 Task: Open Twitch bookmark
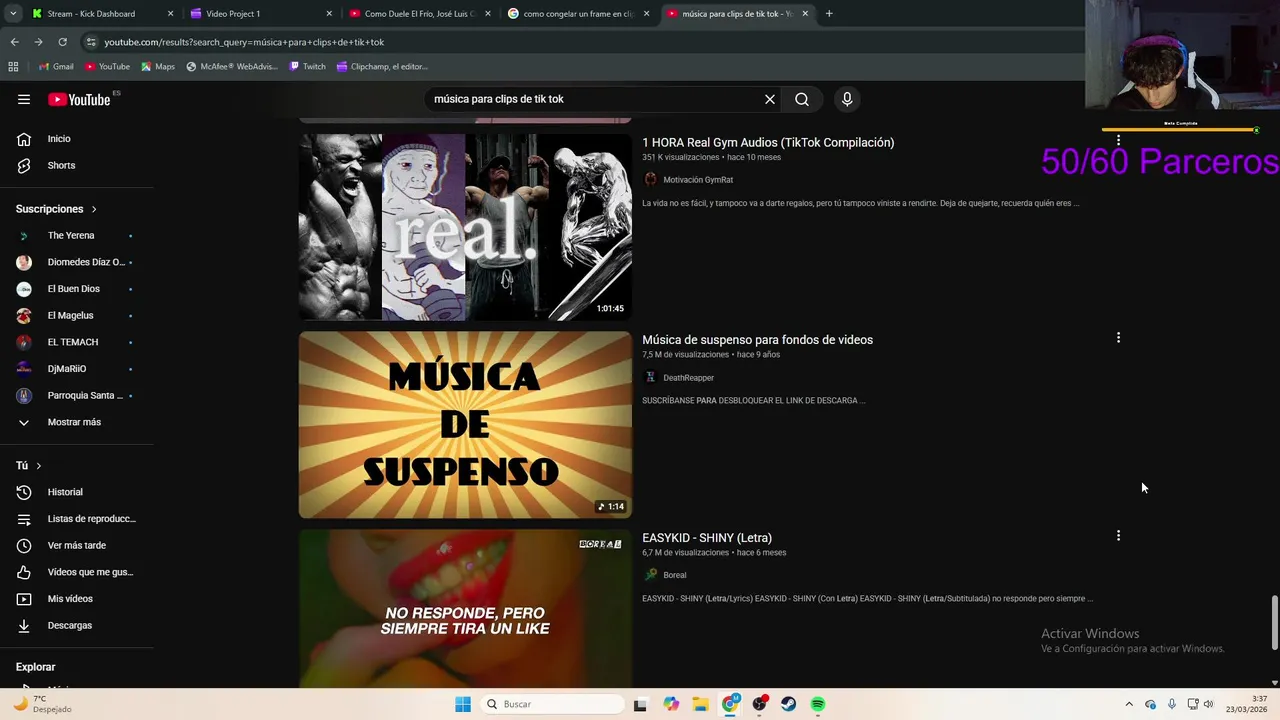click(x=307, y=66)
